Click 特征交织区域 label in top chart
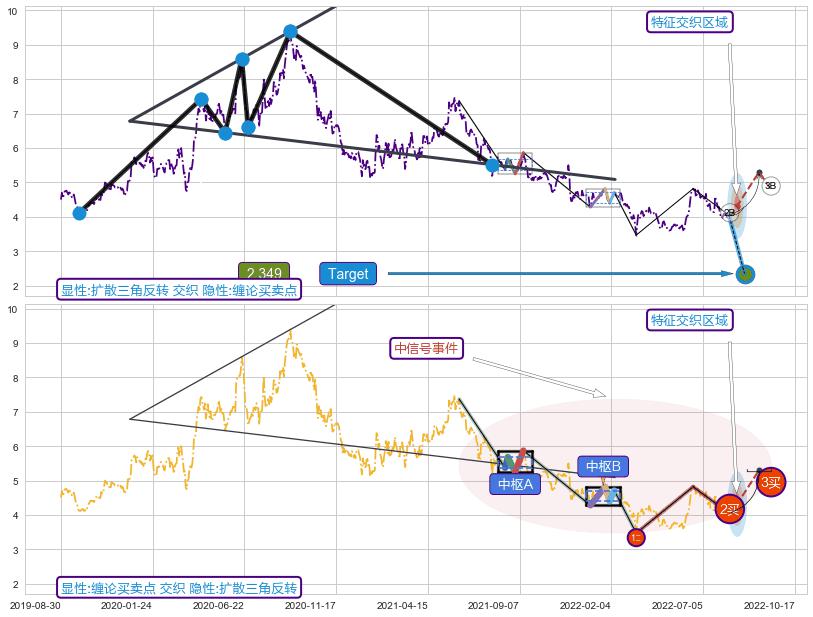The height and width of the screenshot is (617, 813). (690, 22)
